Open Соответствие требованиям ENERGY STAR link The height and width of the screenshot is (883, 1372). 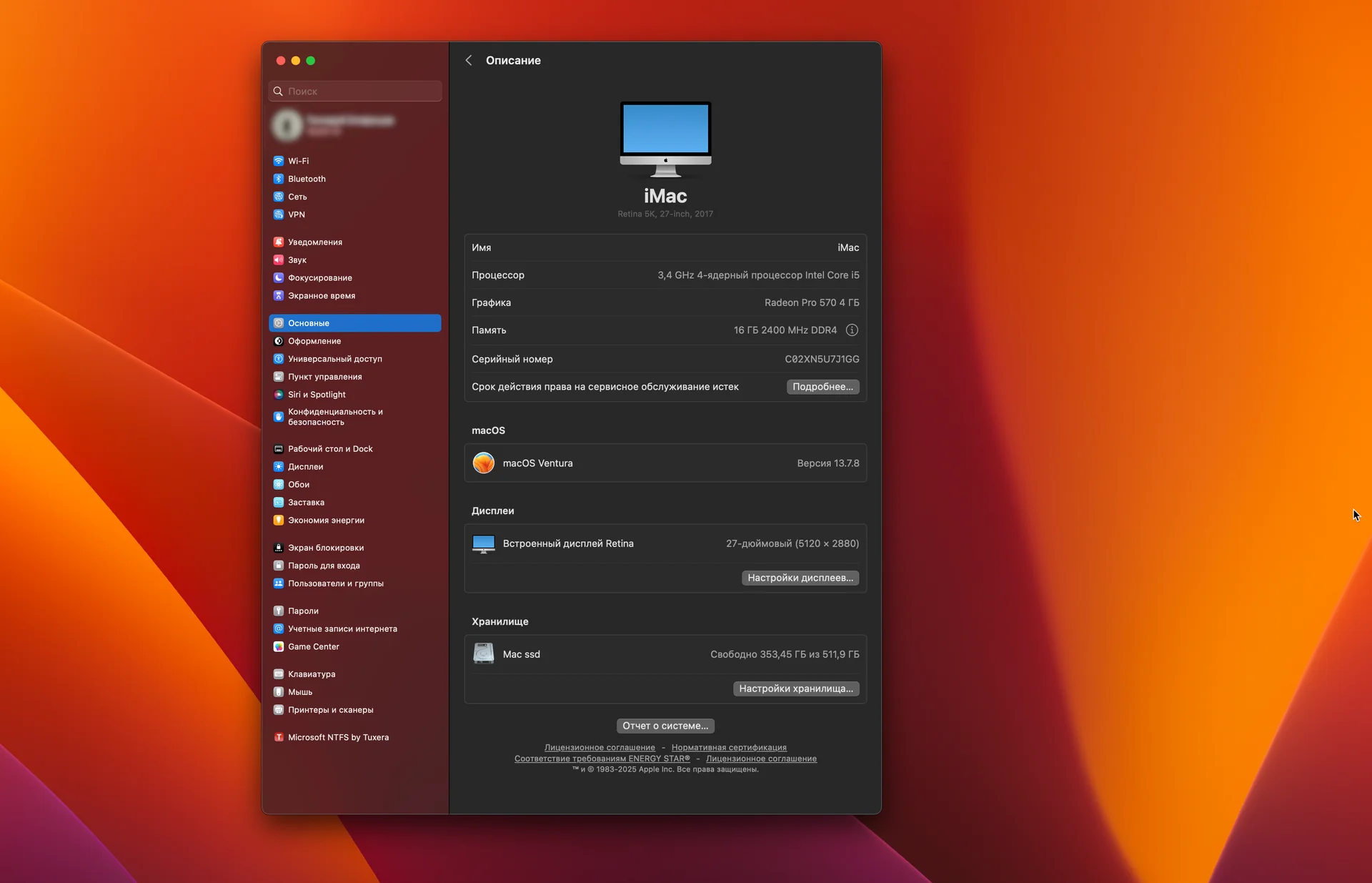(x=602, y=759)
